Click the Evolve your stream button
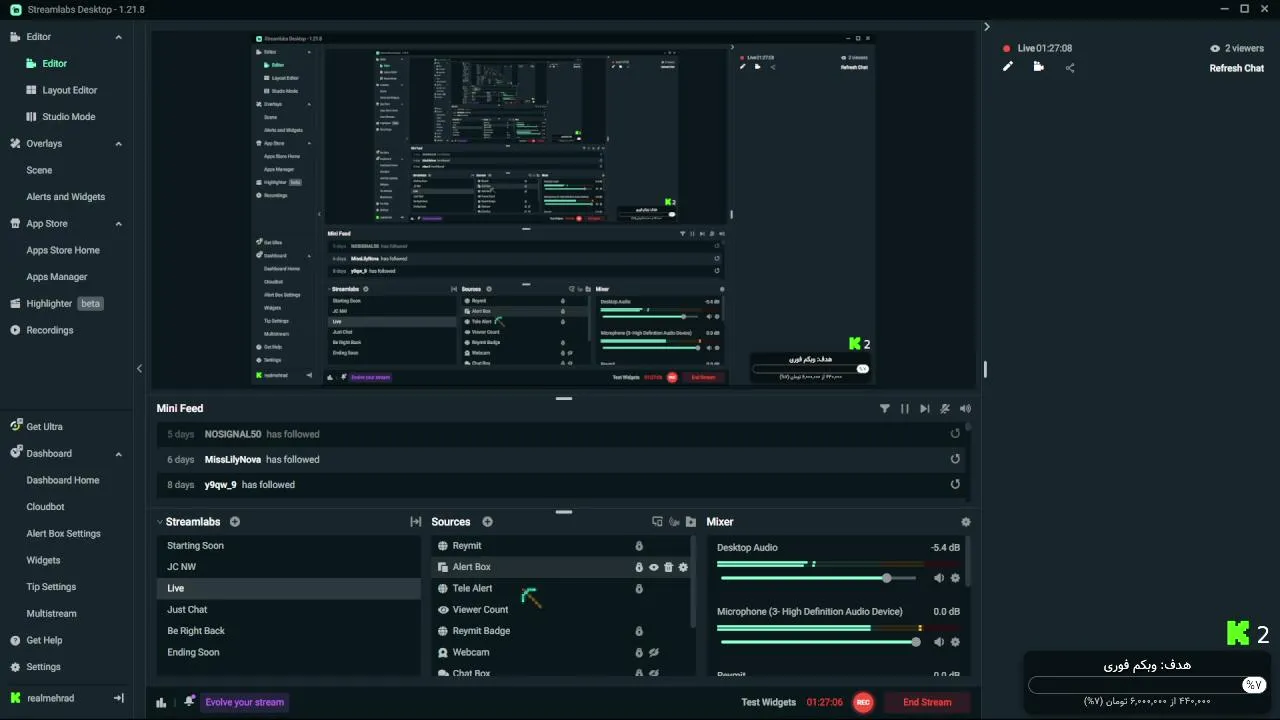This screenshot has width=1280, height=720. (245, 702)
